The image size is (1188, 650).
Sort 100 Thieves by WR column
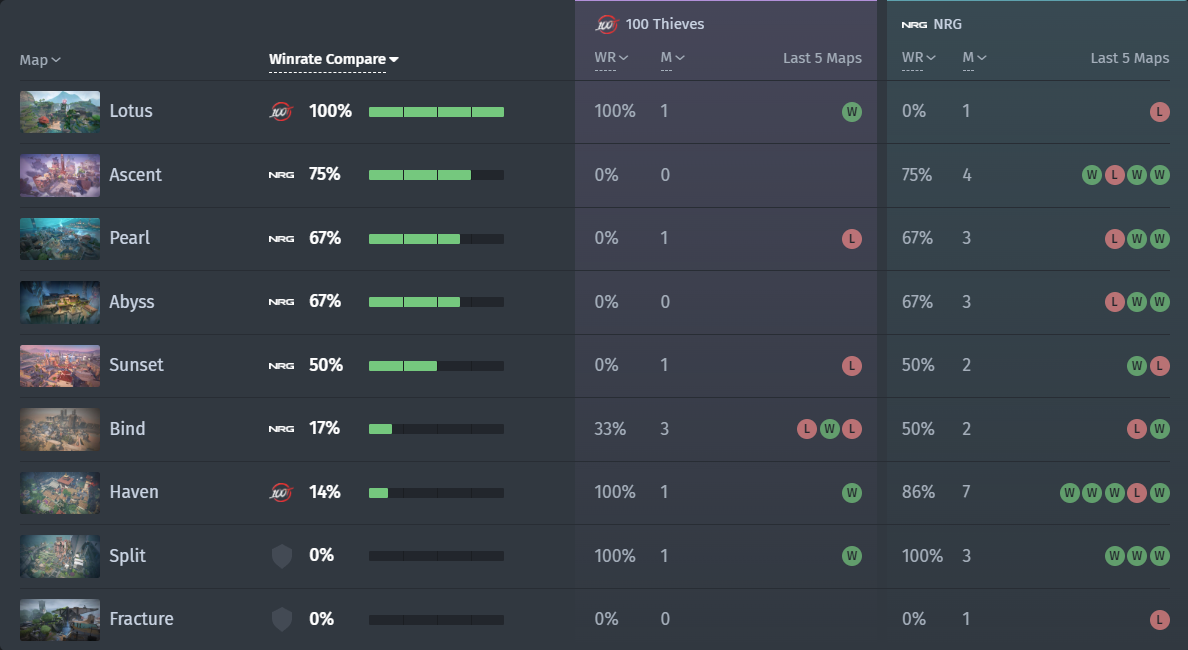(611, 58)
